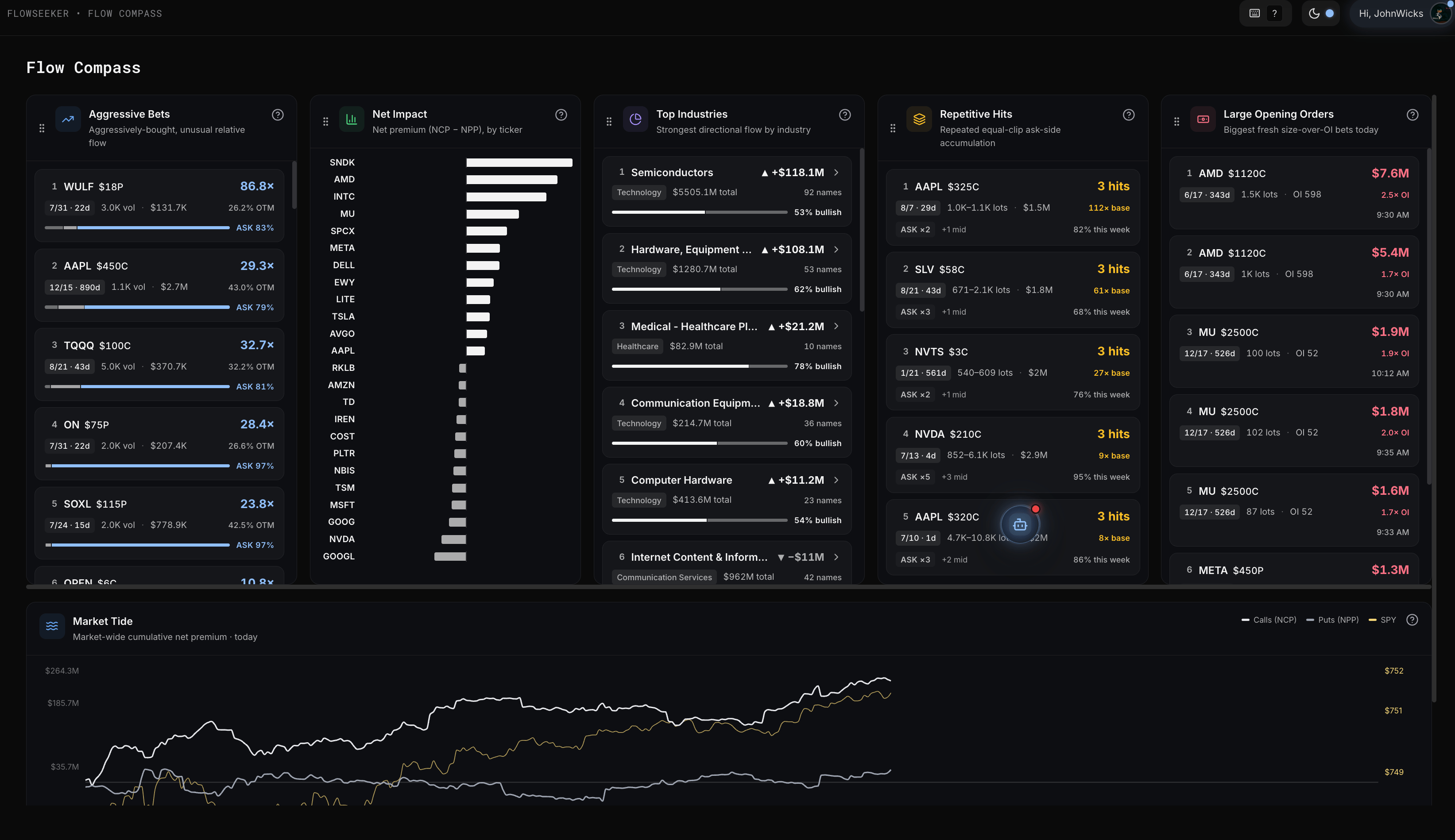Click the ASK ×5 badge on NVDA $210C
The width and height of the screenshot is (1455, 840).
pos(915,477)
